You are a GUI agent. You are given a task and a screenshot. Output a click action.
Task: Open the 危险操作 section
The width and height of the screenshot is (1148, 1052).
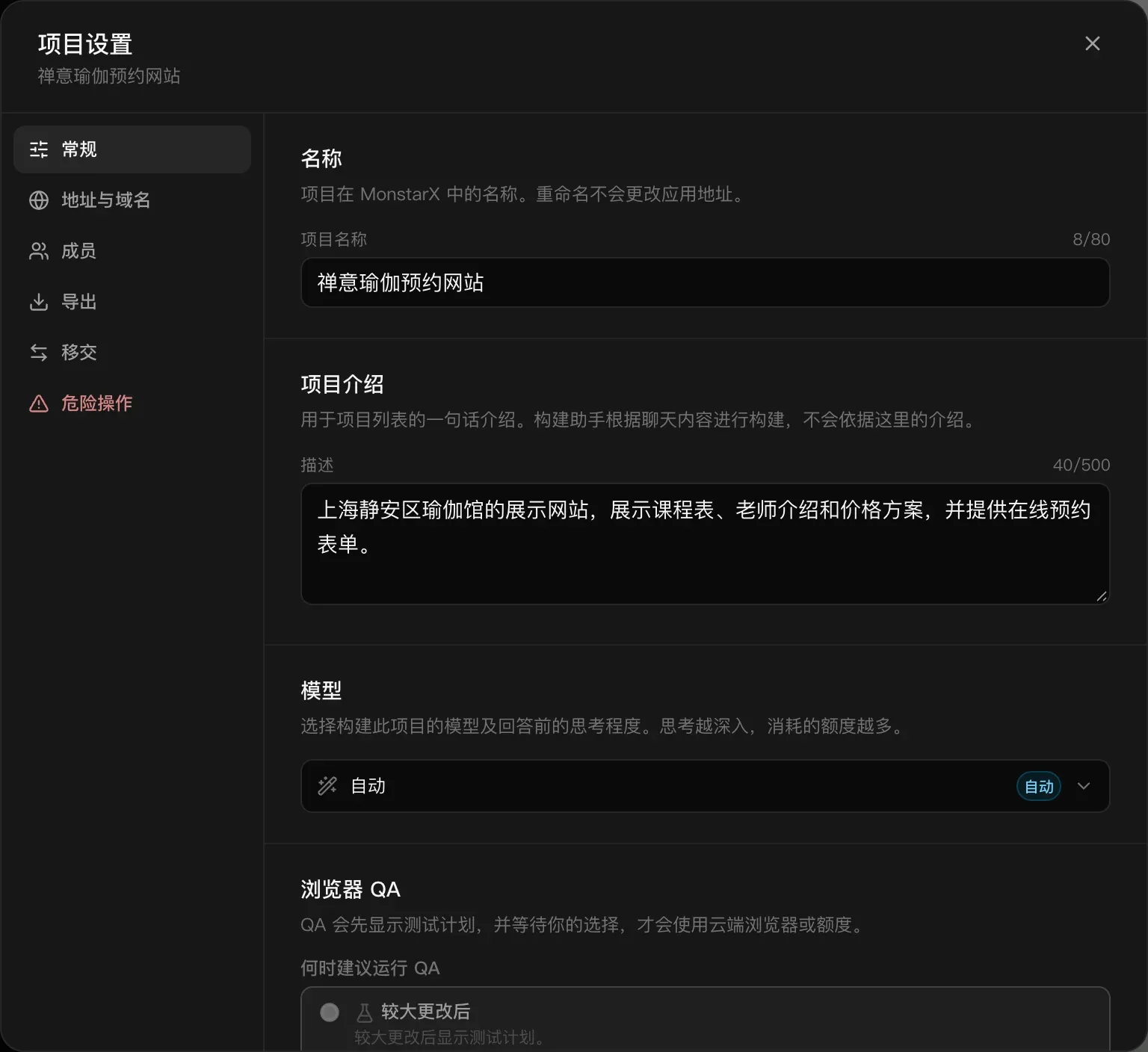[x=132, y=403]
